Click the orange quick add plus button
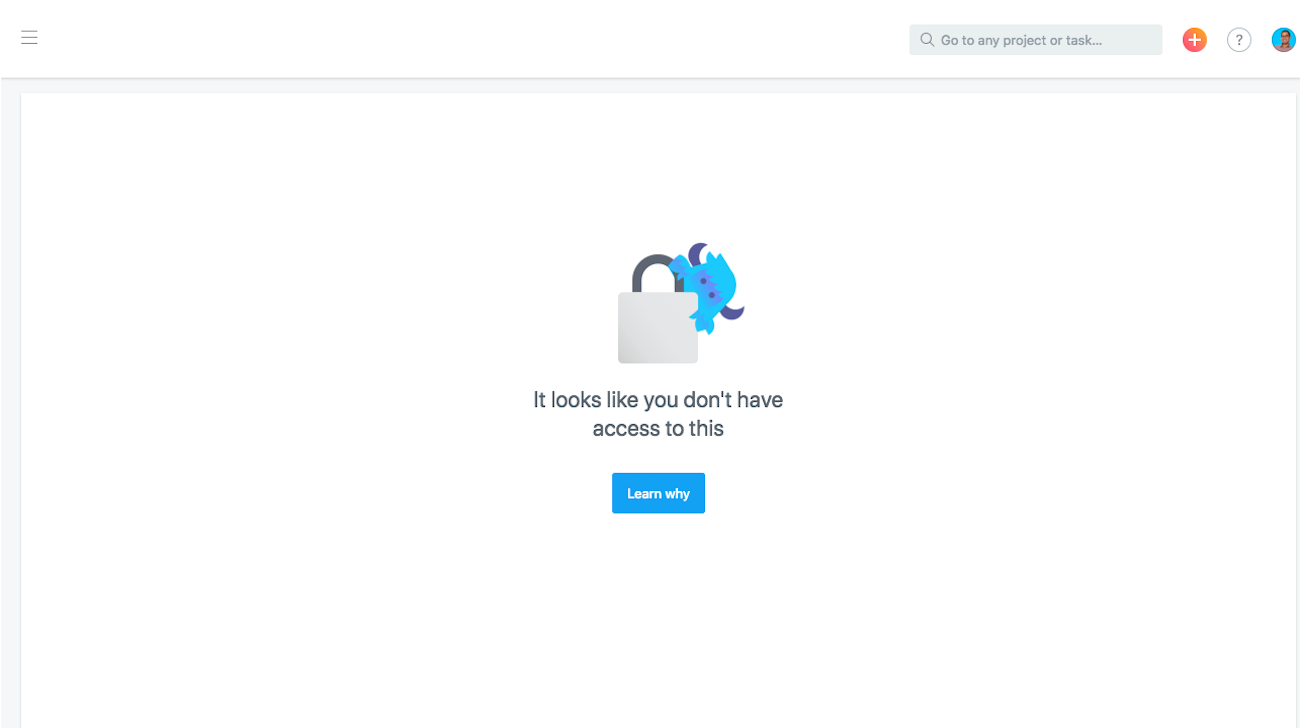 pyautogui.click(x=1194, y=40)
